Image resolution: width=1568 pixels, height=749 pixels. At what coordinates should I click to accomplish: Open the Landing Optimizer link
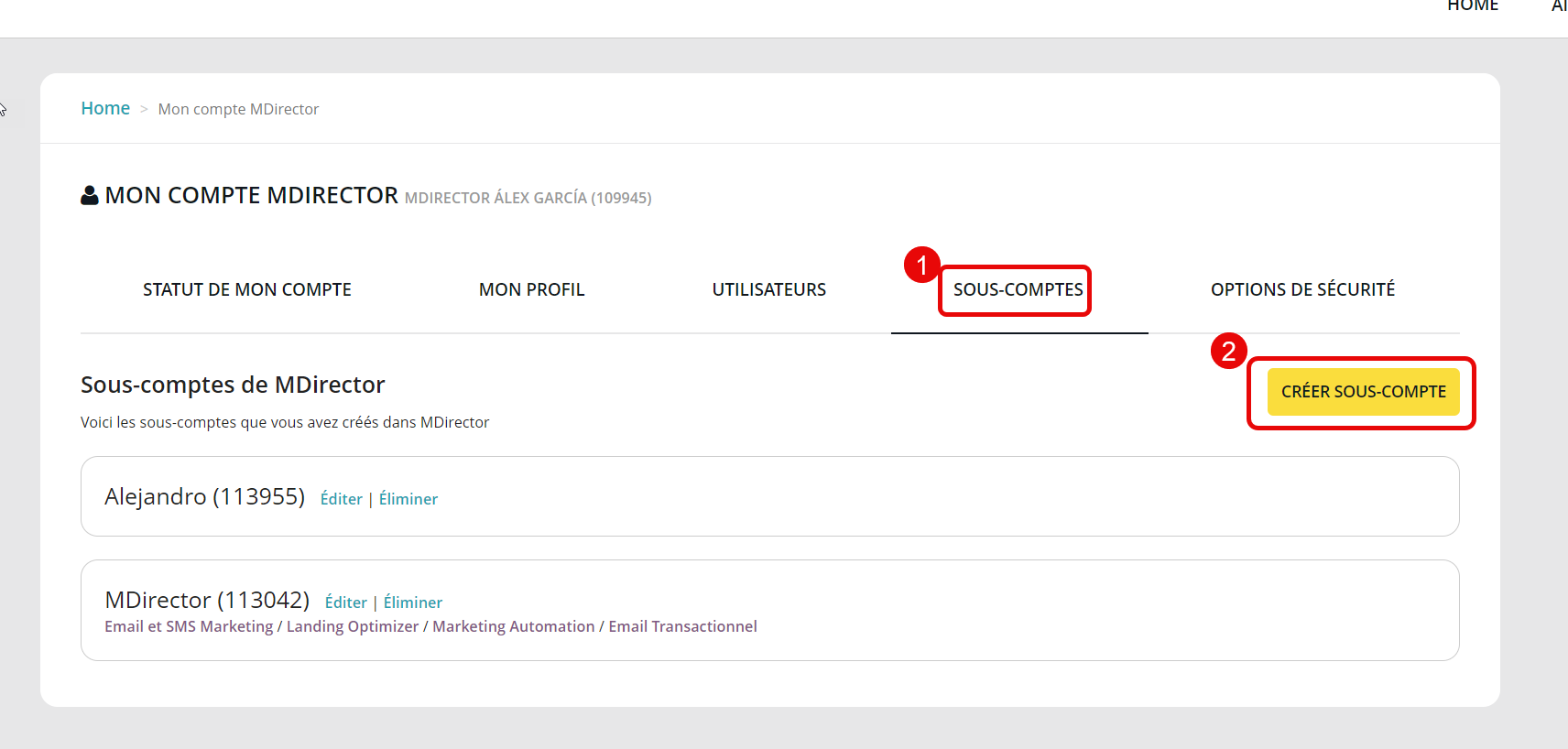coord(353,626)
